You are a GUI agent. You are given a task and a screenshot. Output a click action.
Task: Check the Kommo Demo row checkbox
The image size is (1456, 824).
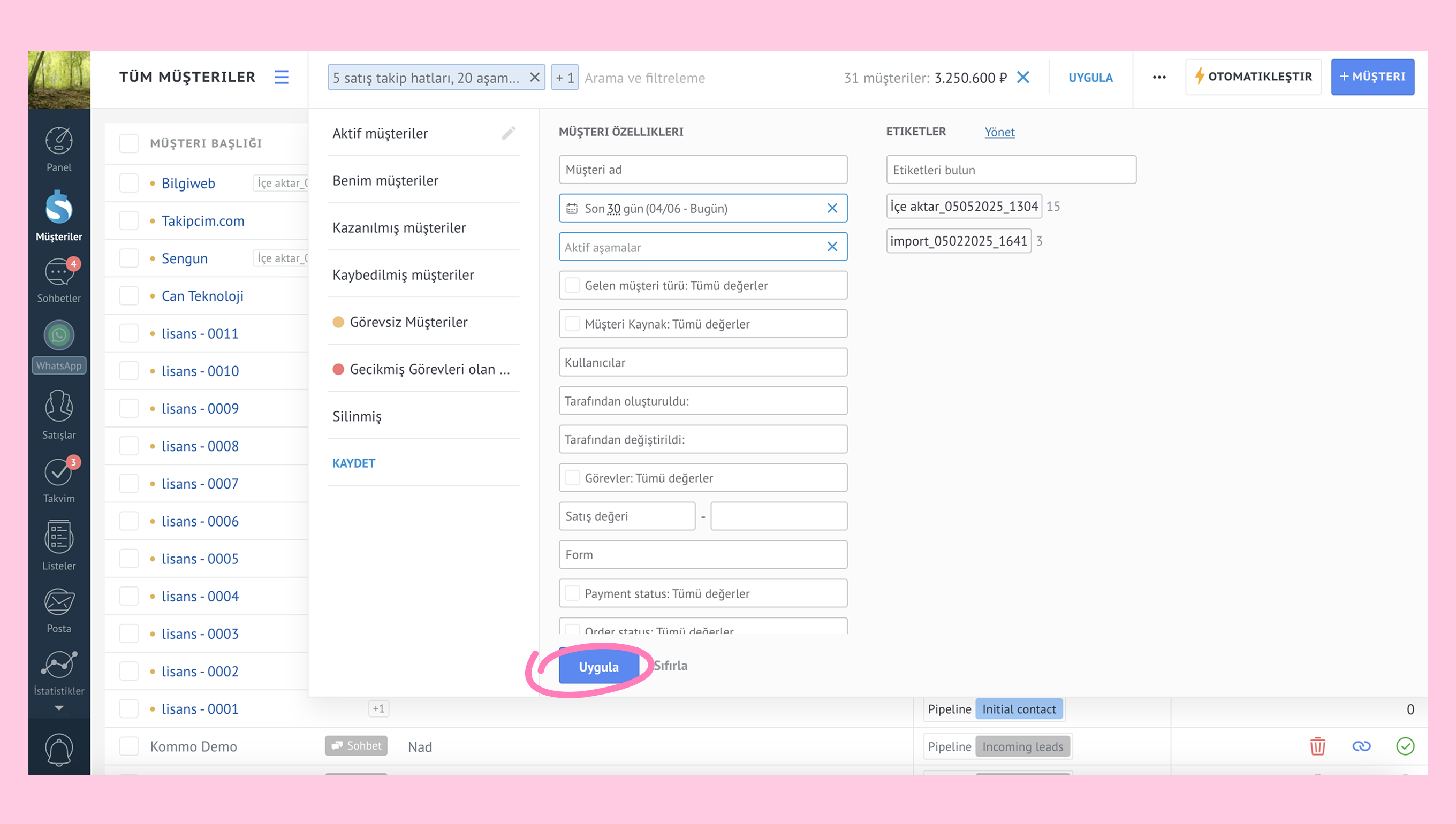128,746
